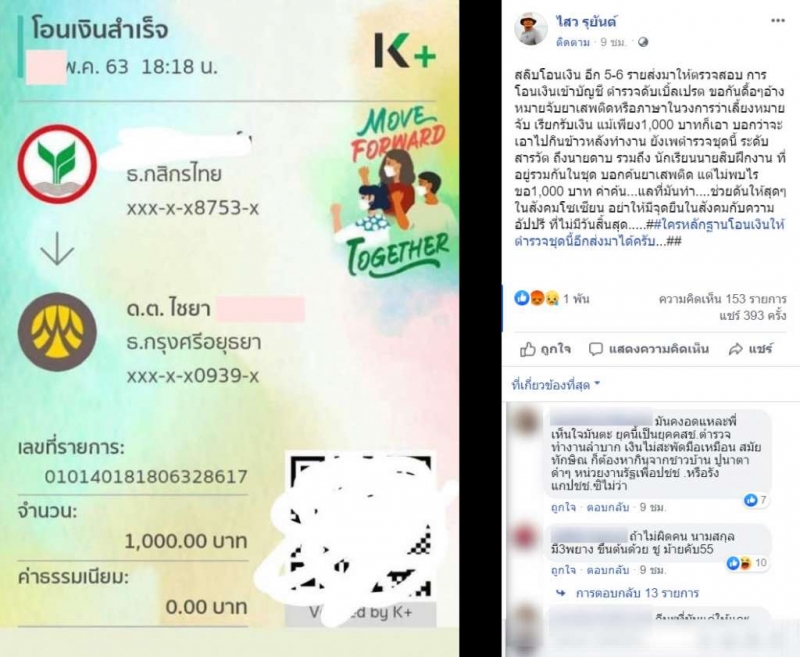Click the hashtag link ใครหลักฐานโอนเงินให้
This screenshot has height=657, width=800.
tap(715, 224)
